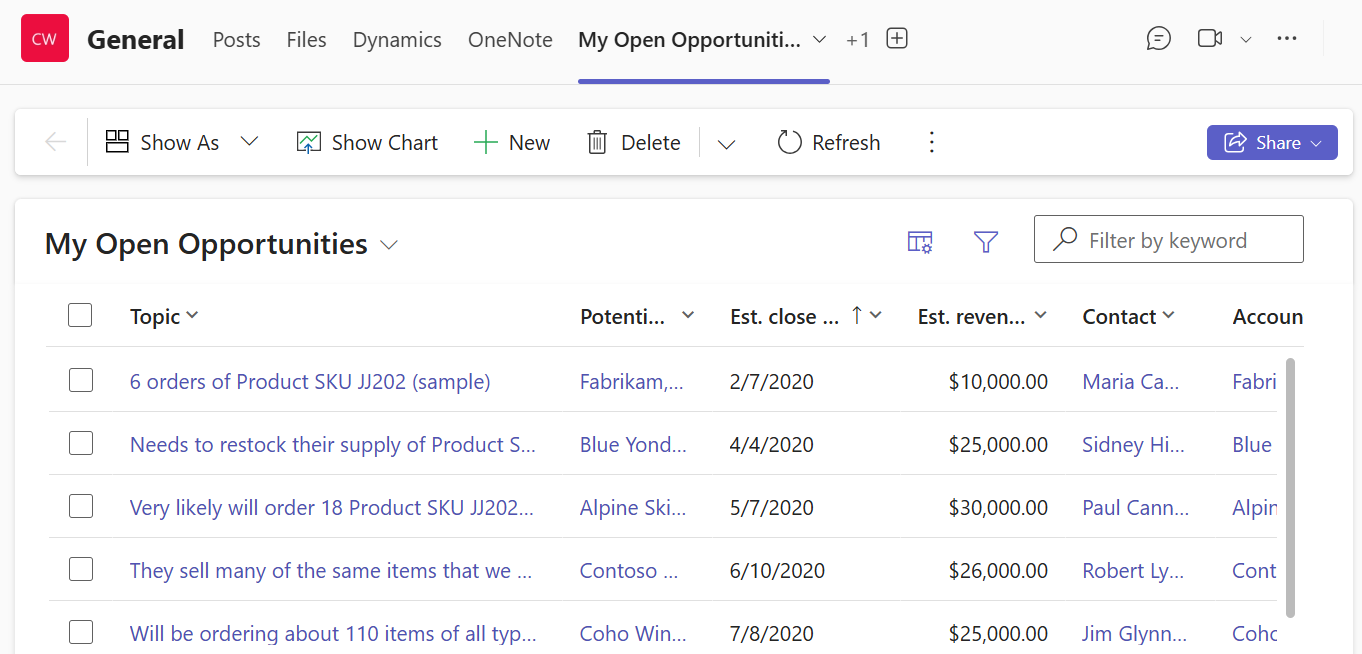The height and width of the screenshot is (654, 1362).
Task: Open the Est. close column sort dropdown
Action: point(875,315)
